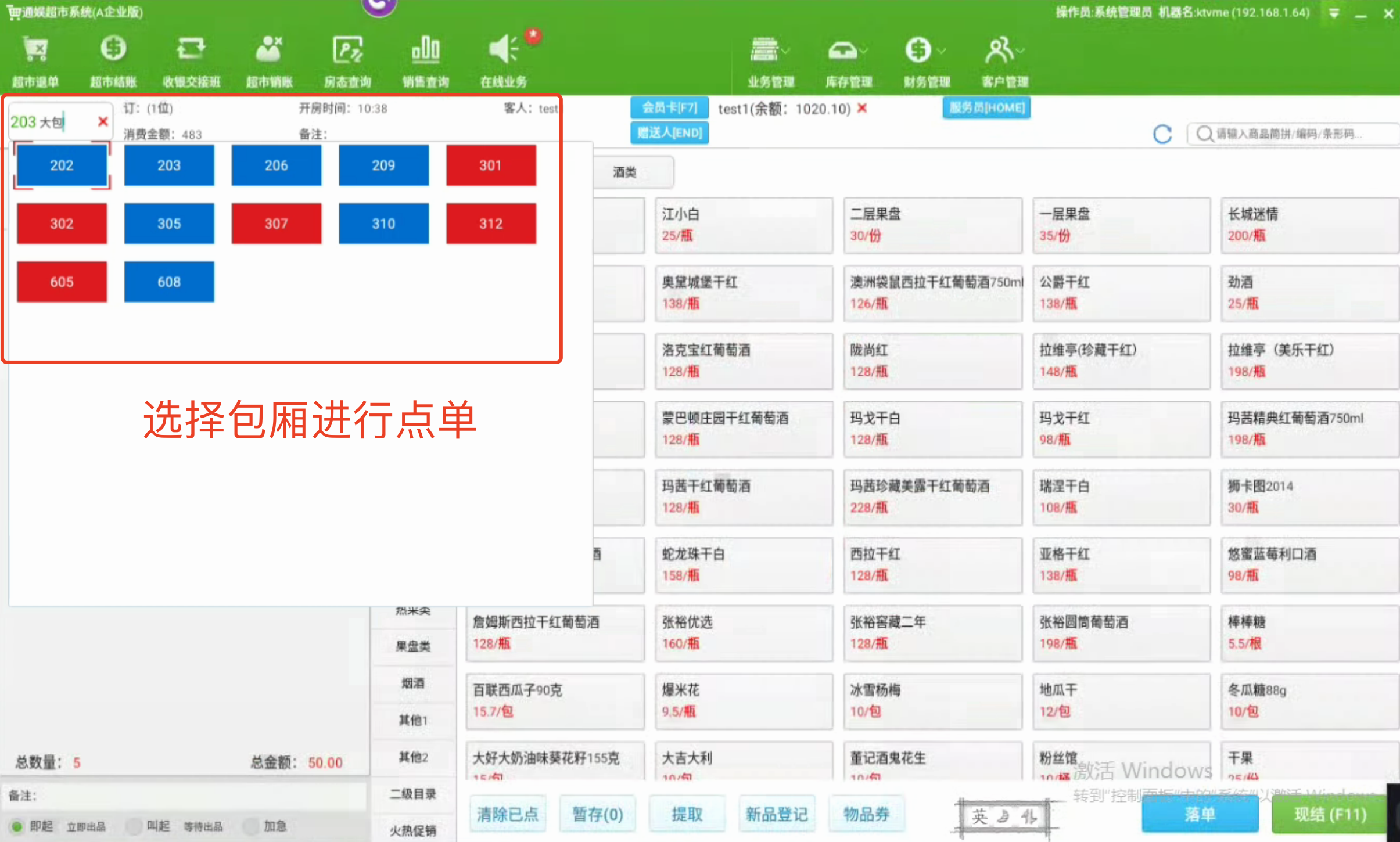This screenshot has height=842, width=1400.
Task: Add 陇尚红 128/瓶 to order
Action: (932, 361)
